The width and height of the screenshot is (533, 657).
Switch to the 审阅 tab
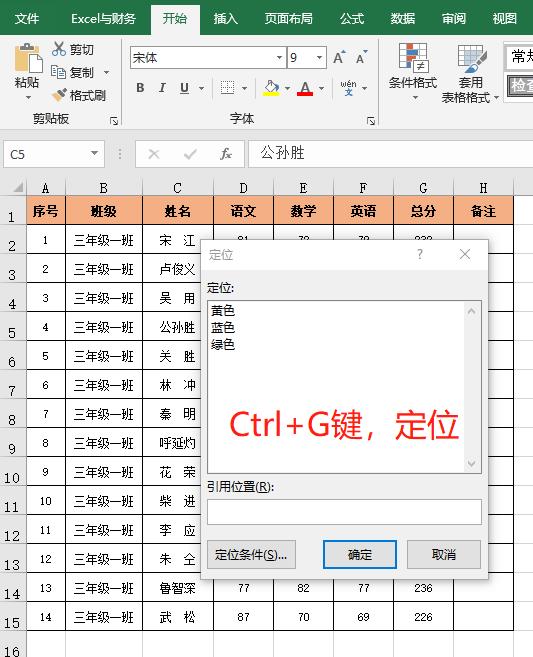[x=454, y=18]
